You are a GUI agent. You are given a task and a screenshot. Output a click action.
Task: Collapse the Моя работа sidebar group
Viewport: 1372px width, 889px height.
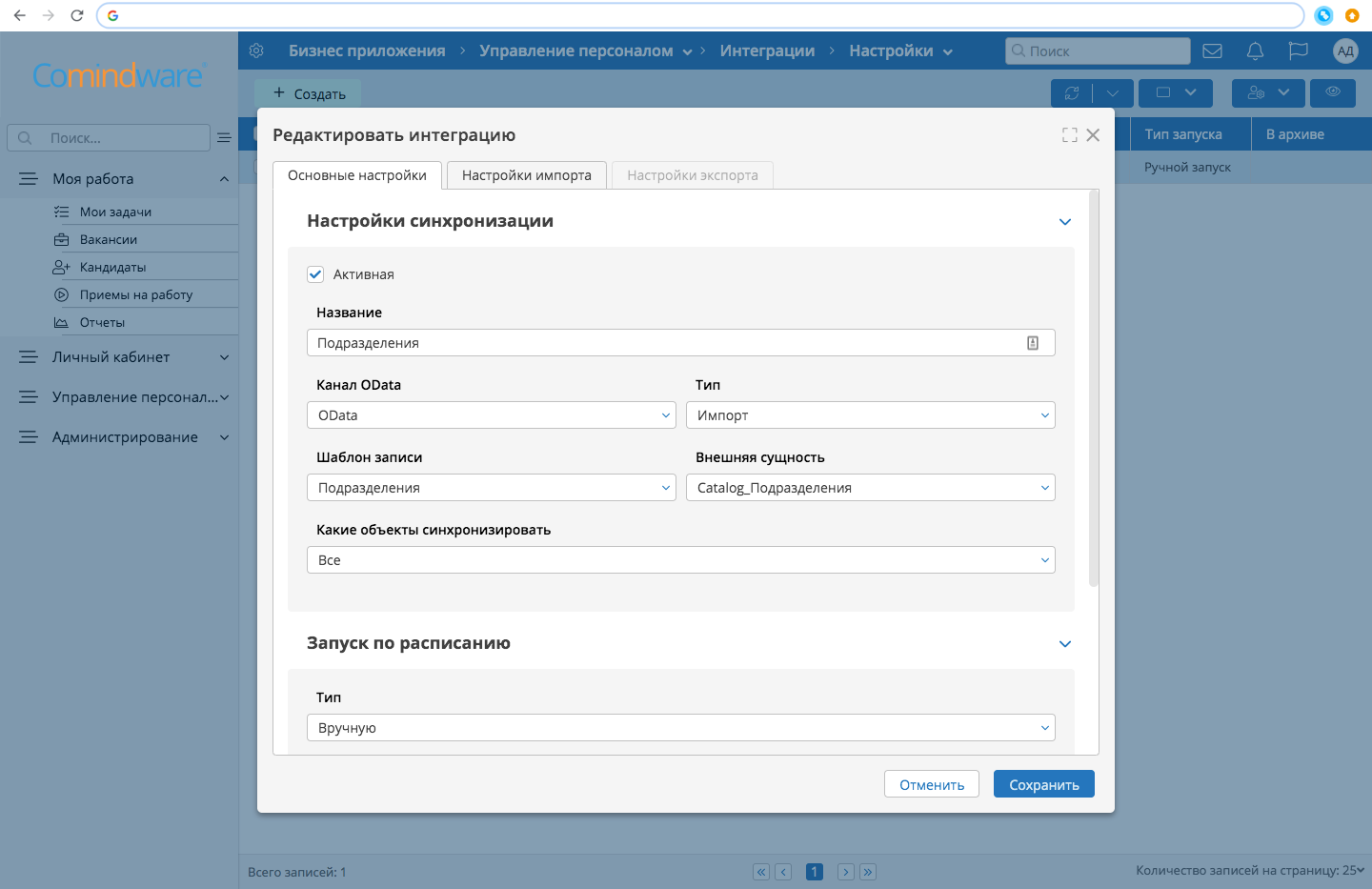[x=224, y=179]
